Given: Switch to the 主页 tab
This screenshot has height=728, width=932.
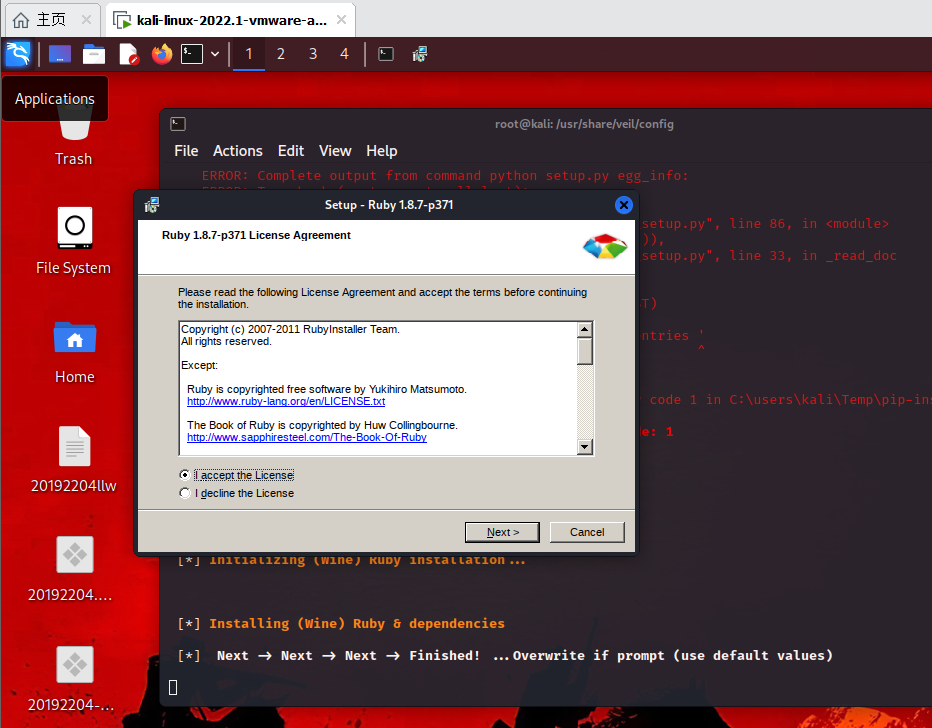Looking at the screenshot, I should (x=51, y=20).
